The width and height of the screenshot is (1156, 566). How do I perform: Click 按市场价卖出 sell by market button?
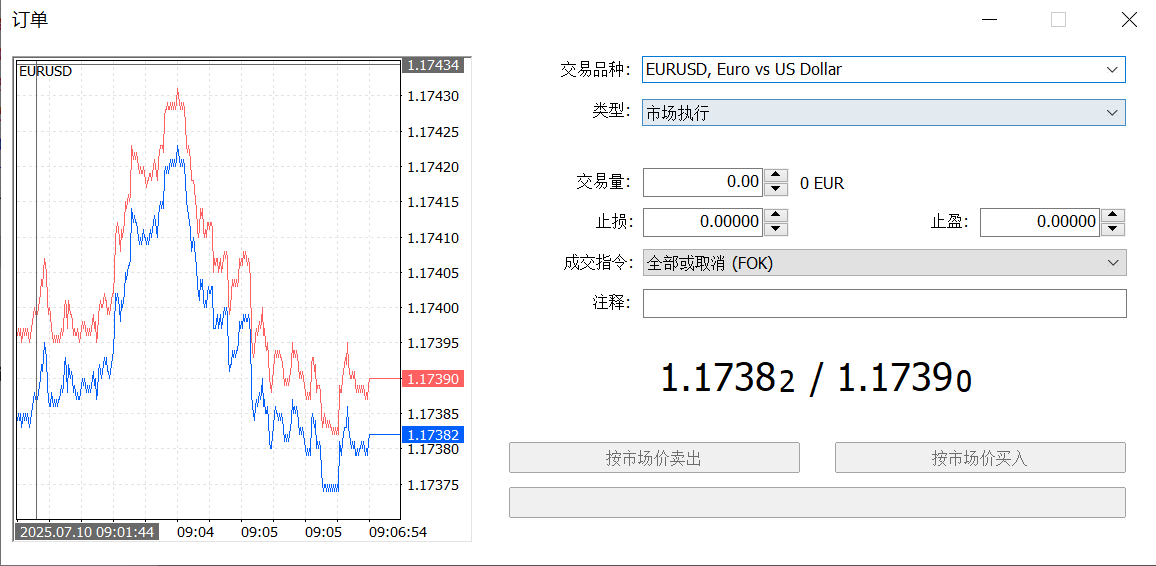[x=654, y=458]
